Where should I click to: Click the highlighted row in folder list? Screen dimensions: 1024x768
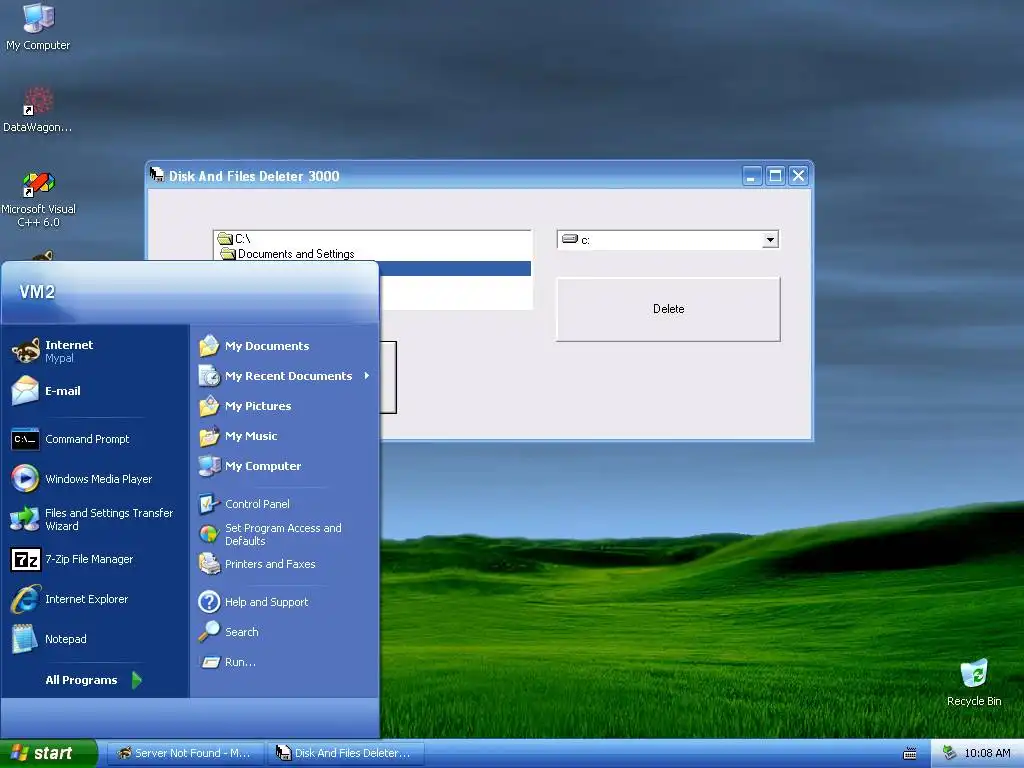pyautogui.click(x=455, y=268)
